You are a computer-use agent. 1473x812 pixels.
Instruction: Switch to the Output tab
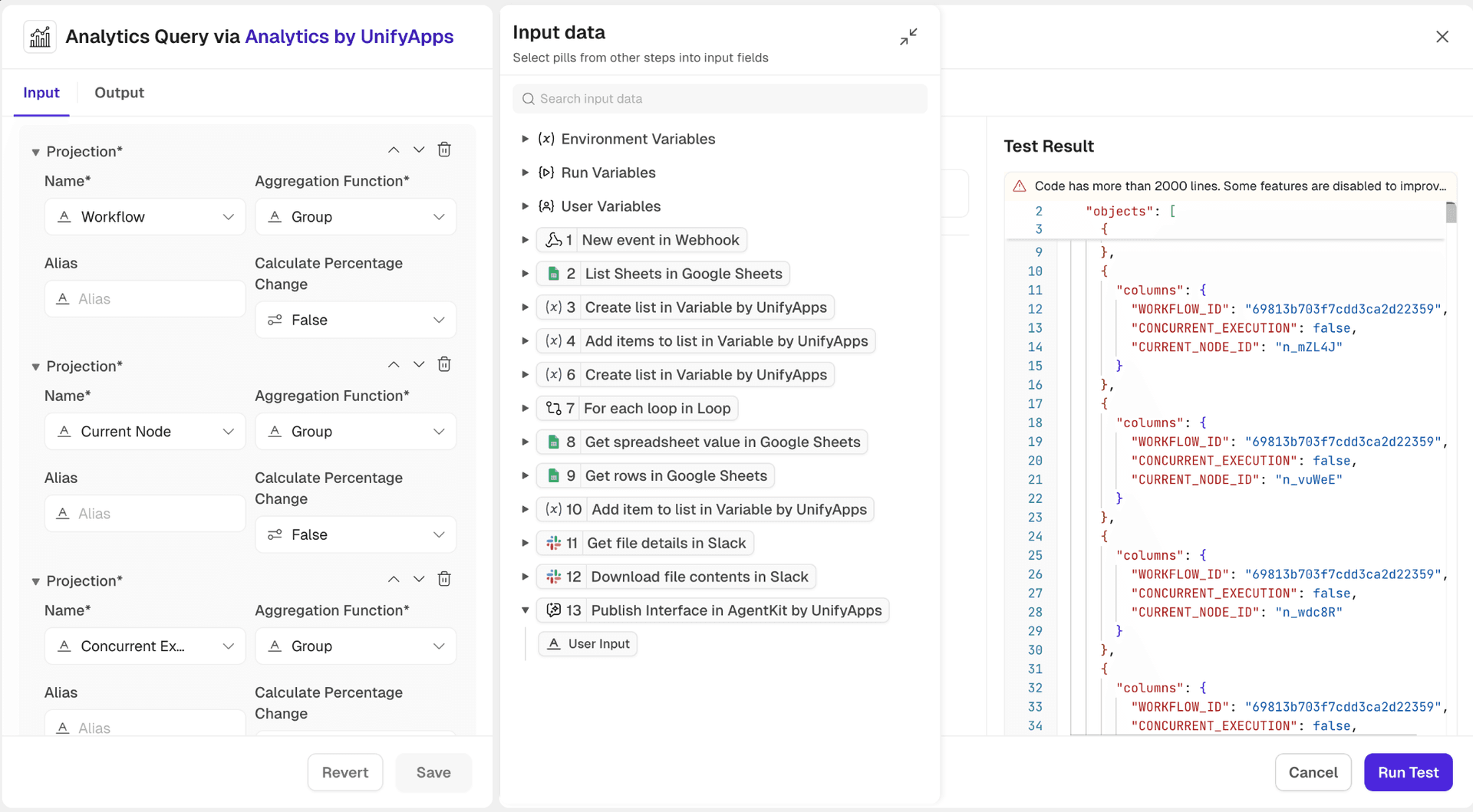click(119, 93)
